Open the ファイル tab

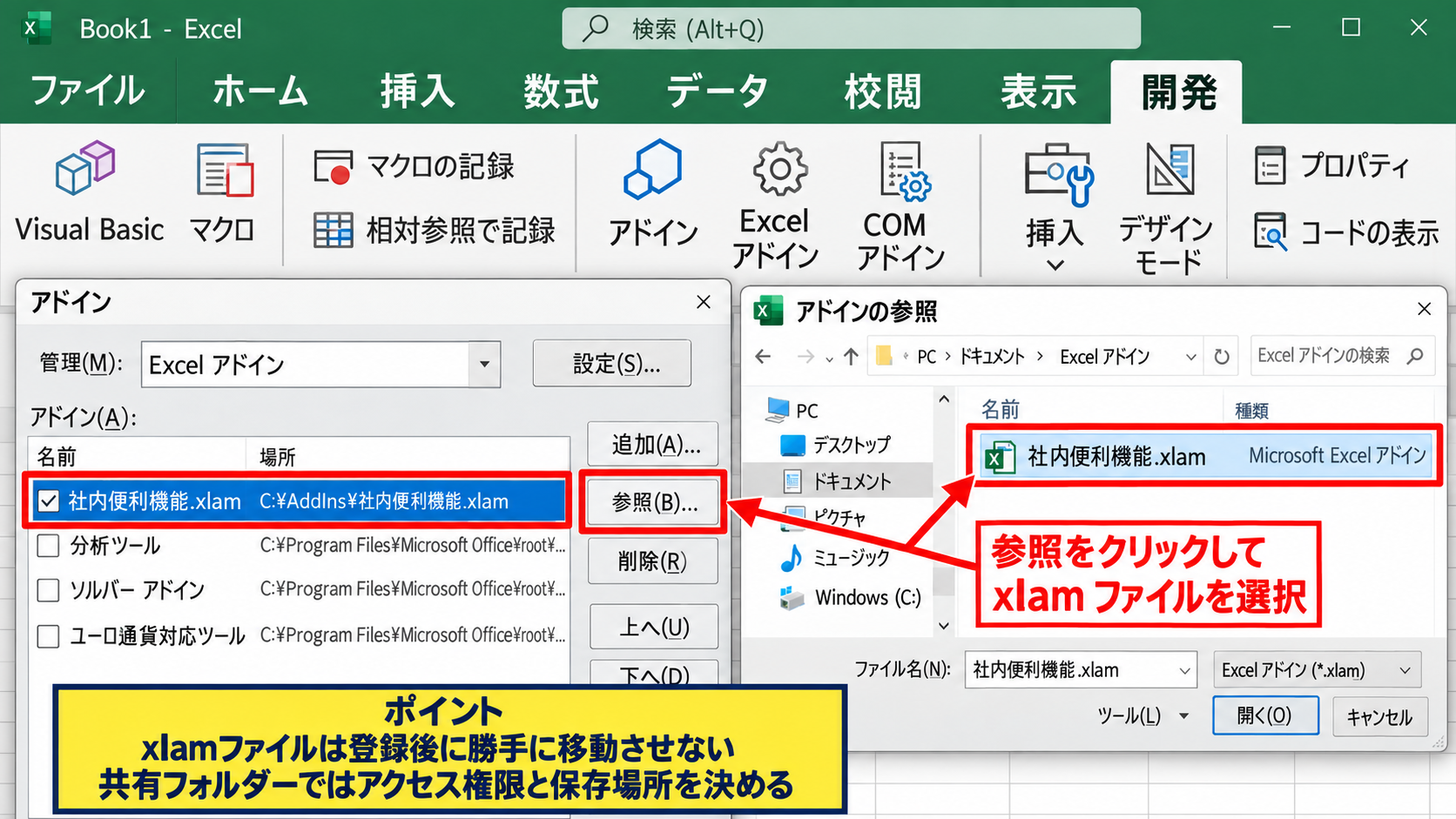tap(88, 91)
